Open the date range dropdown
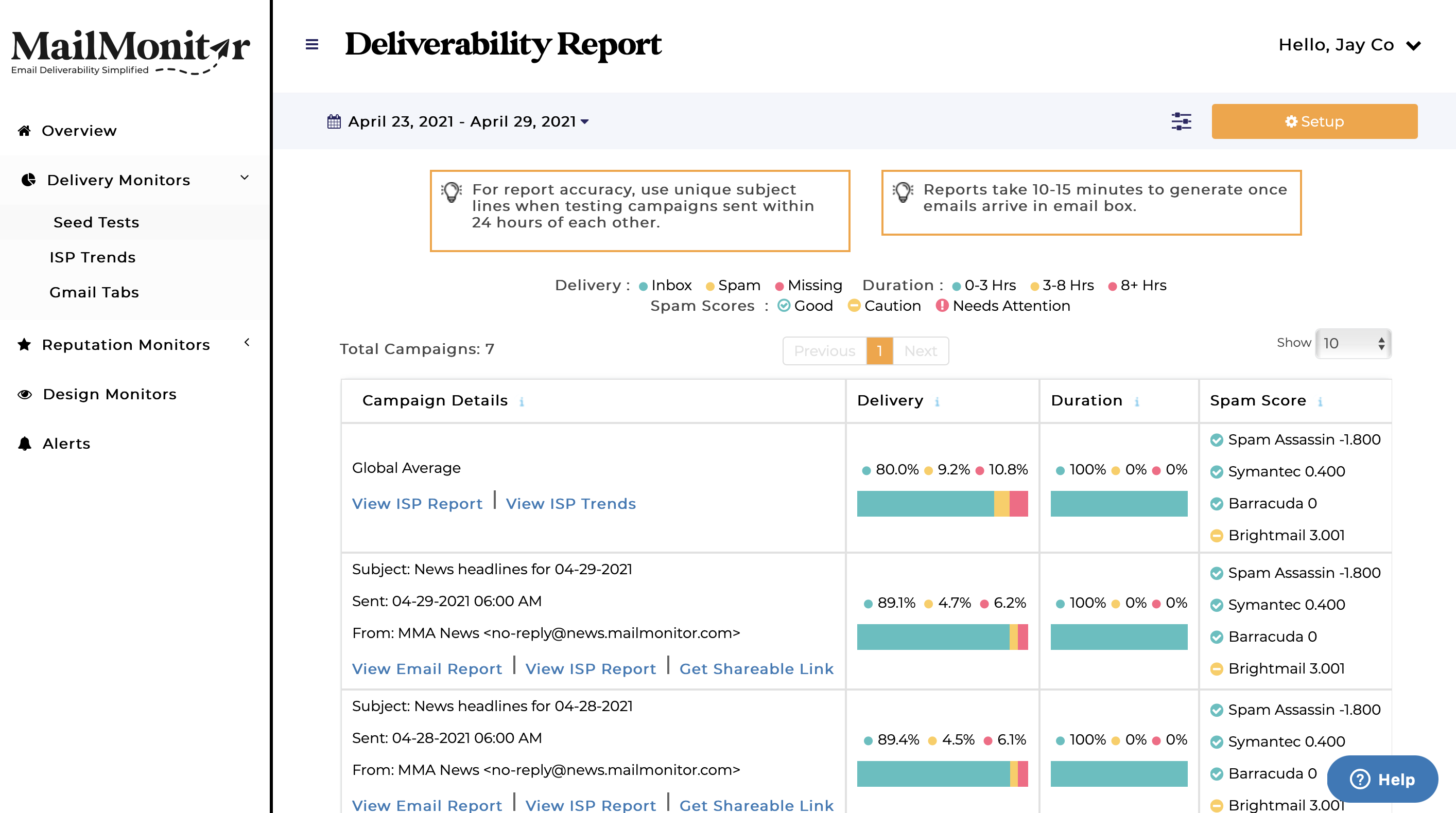The height and width of the screenshot is (813, 1456). pyautogui.click(x=585, y=121)
